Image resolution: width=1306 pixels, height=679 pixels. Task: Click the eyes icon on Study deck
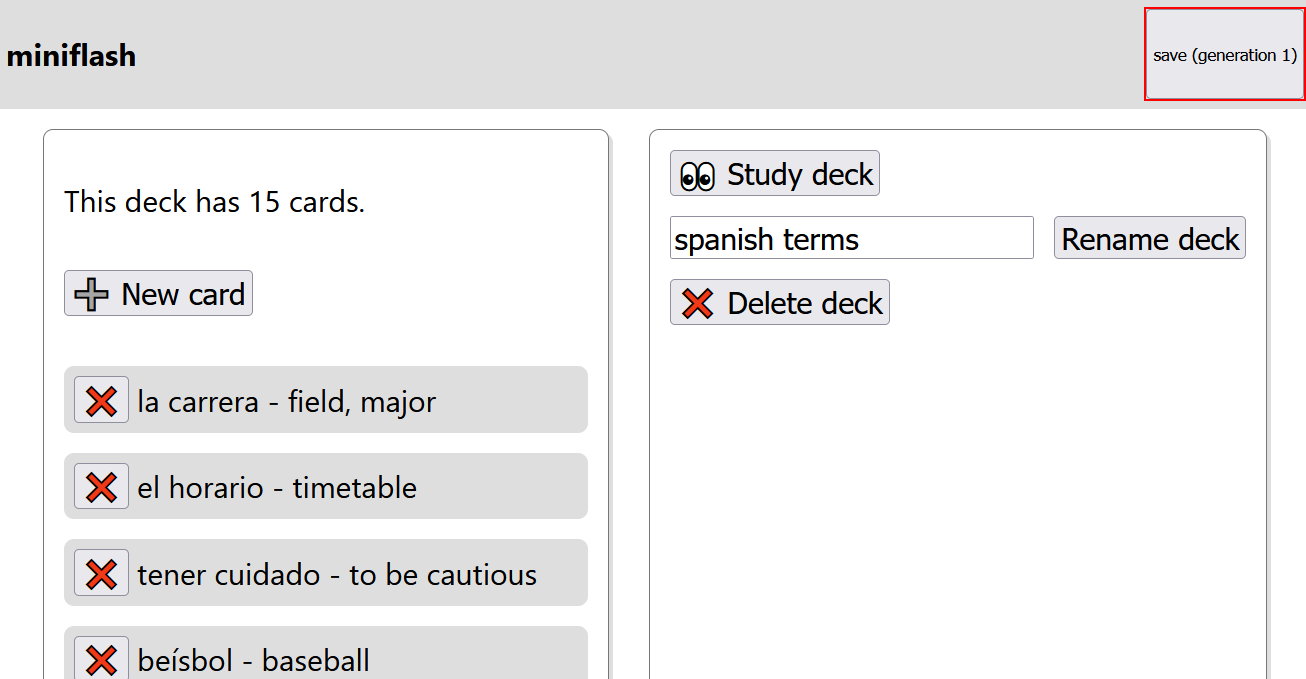coord(697,175)
